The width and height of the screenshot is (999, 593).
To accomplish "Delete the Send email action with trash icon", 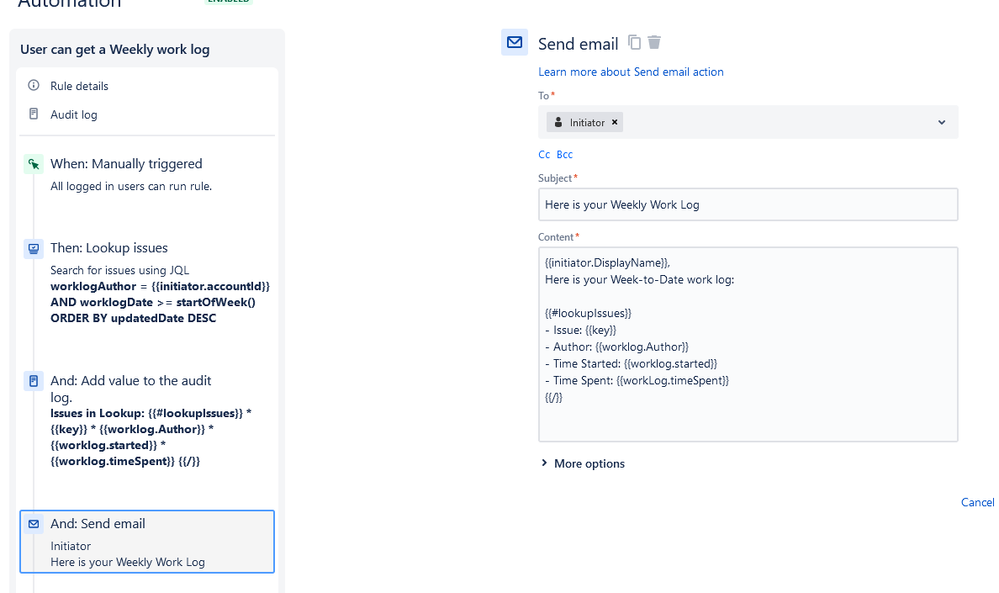I will pyautogui.click(x=655, y=43).
